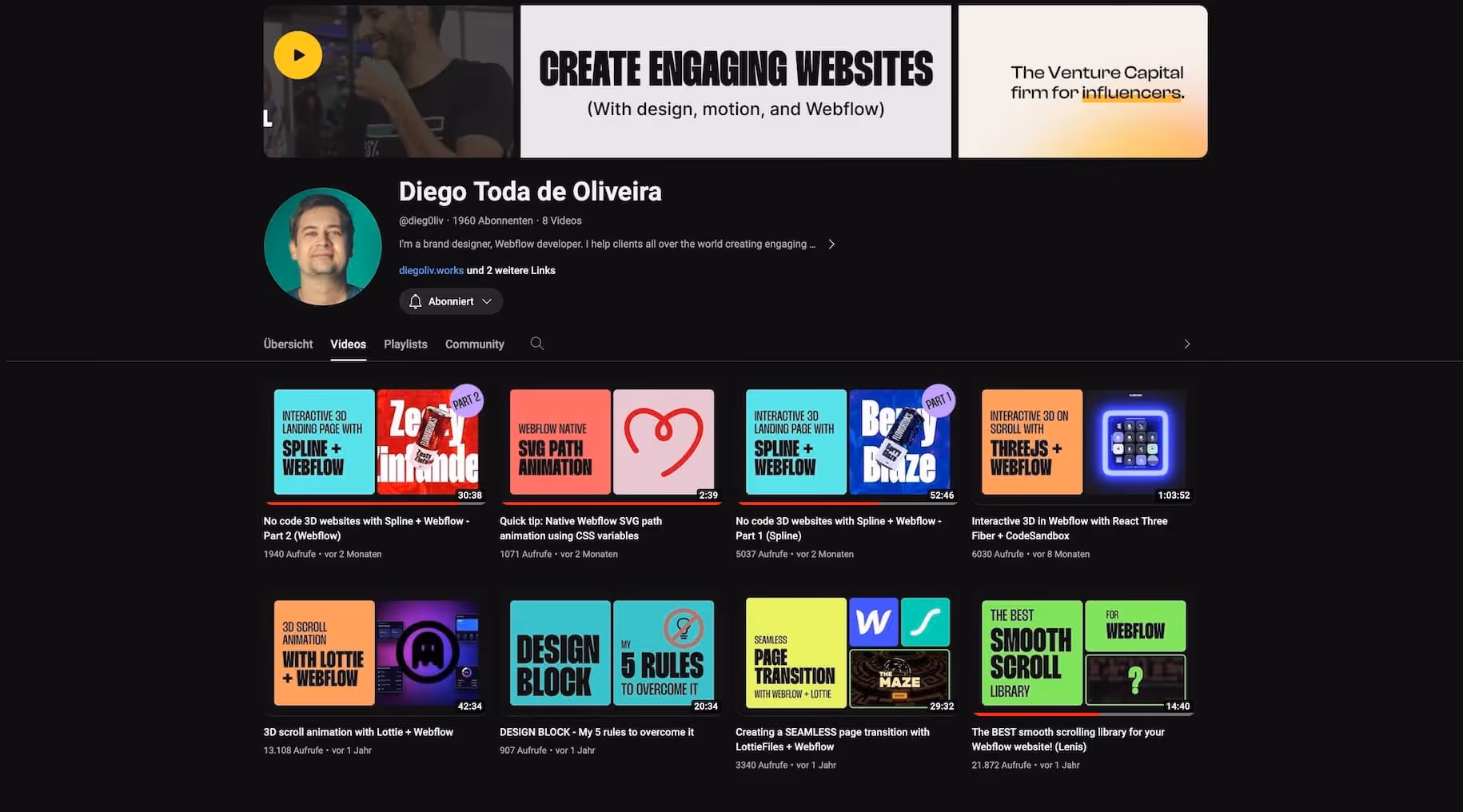Click the bell icon on Abonniert button
Screen dimensions: 1463x812
pos(415,301)
